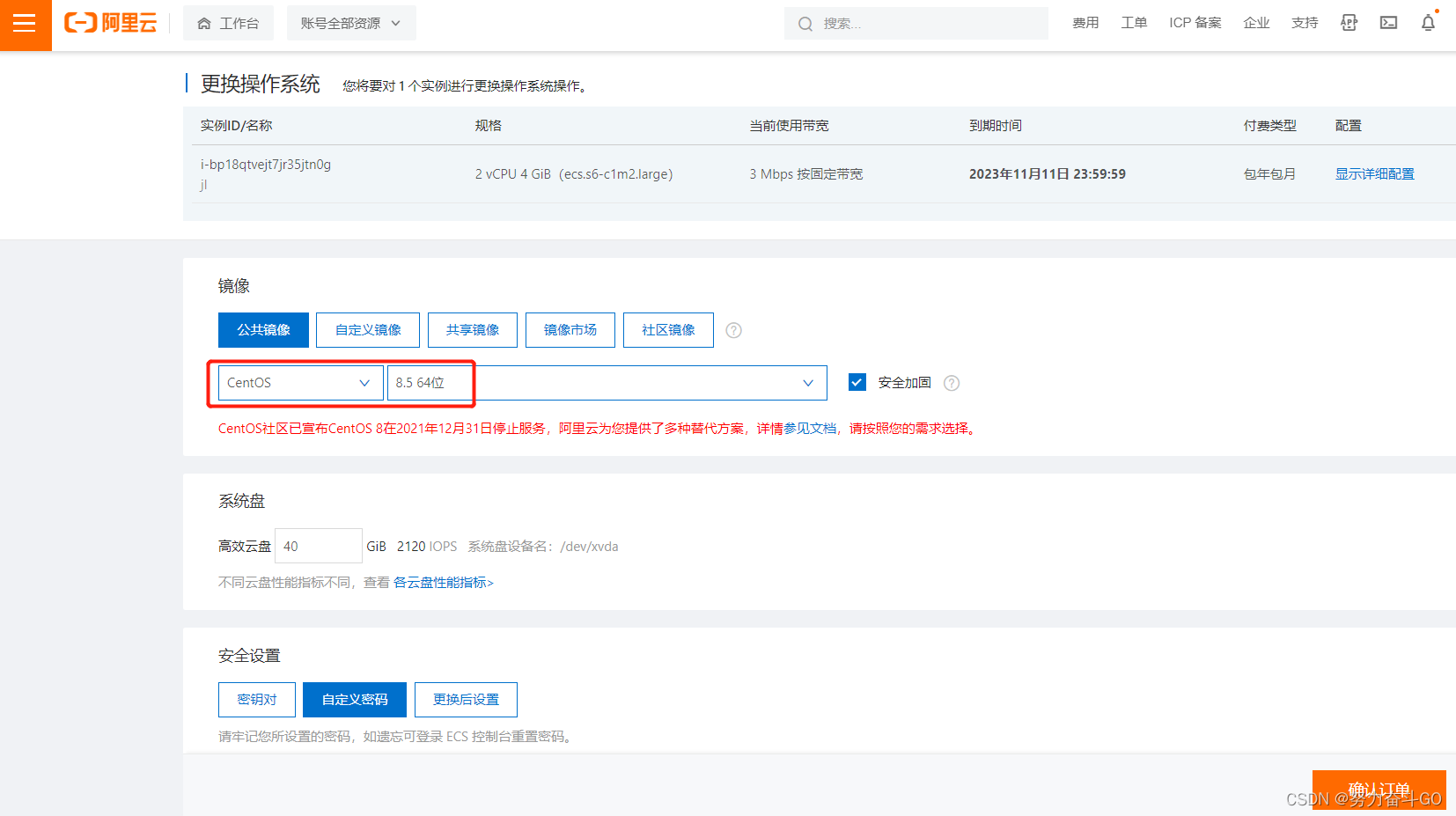This screenshot has height=816, width=1456.
Task: Open the notification bell
Action: tap(1428, 23)
